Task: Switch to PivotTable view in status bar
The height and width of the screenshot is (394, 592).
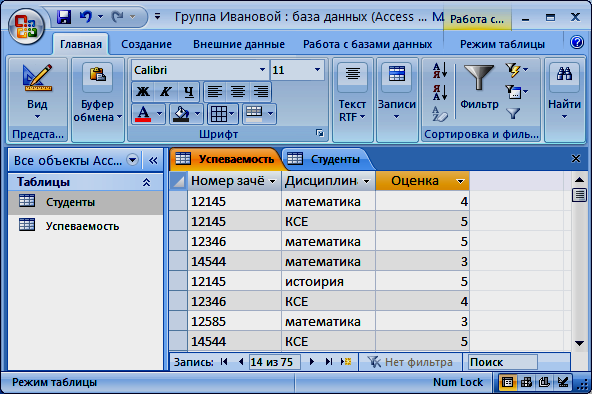Action: [x=526, y=382]
